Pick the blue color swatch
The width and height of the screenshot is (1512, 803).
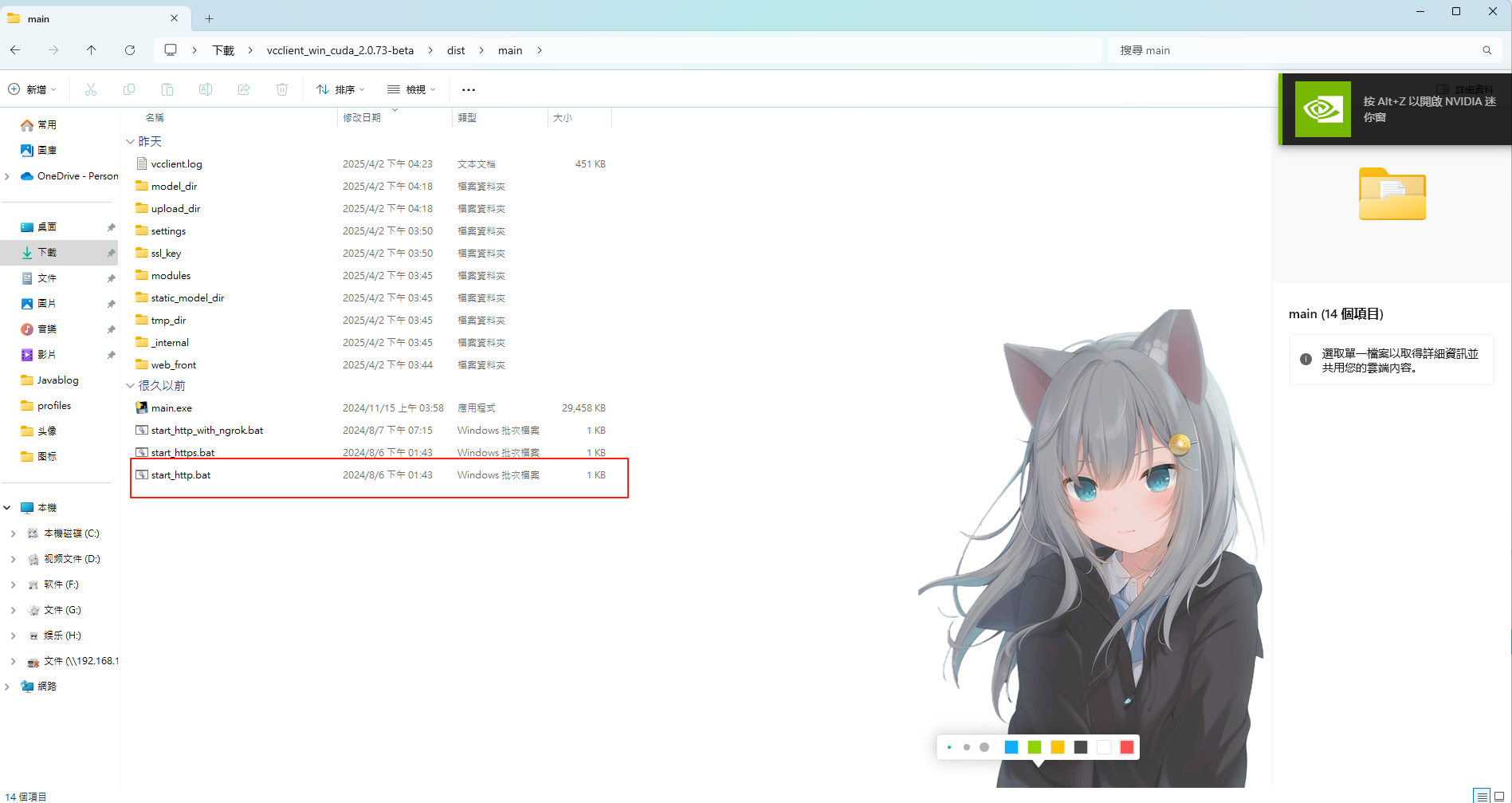(x=1011, y=747)
